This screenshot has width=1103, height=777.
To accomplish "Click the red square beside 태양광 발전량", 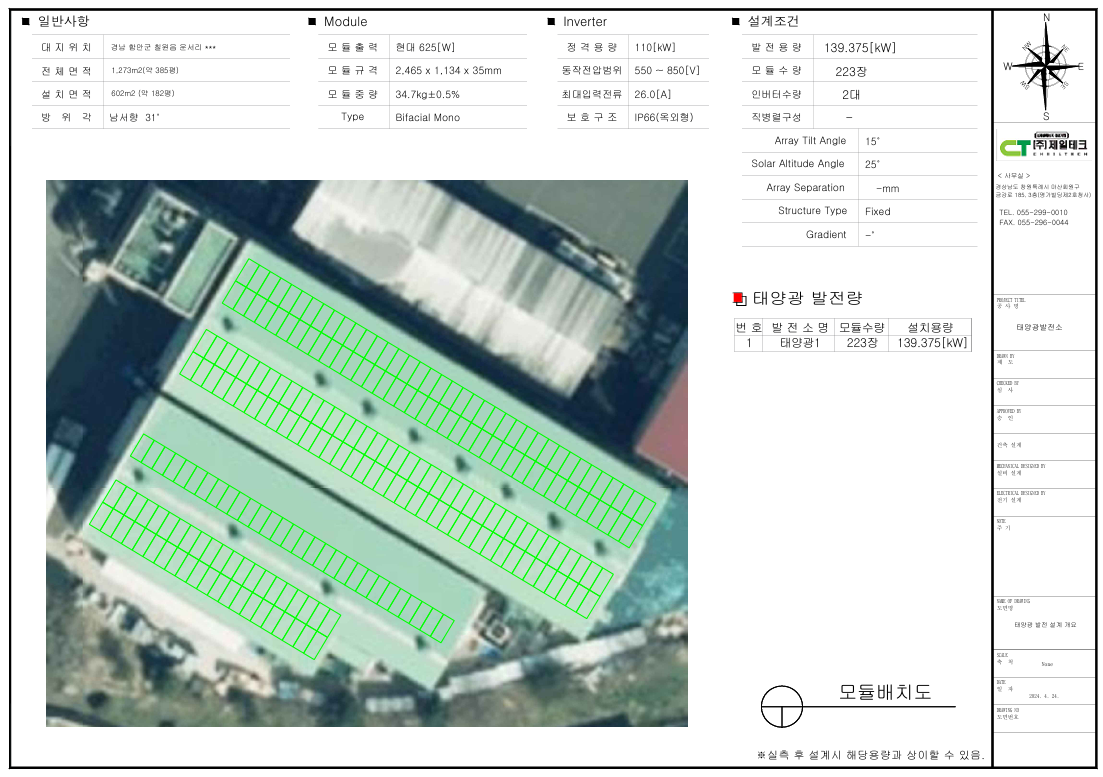I will point(739,298).
